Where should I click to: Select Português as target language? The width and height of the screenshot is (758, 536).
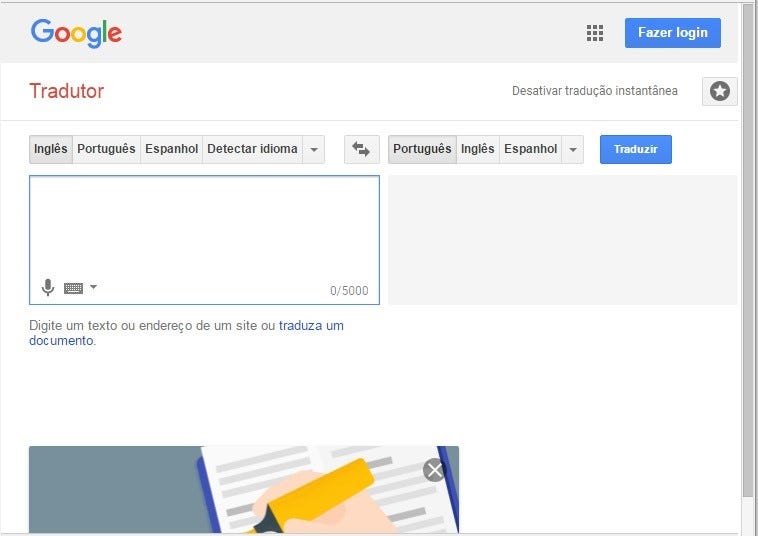422,149
